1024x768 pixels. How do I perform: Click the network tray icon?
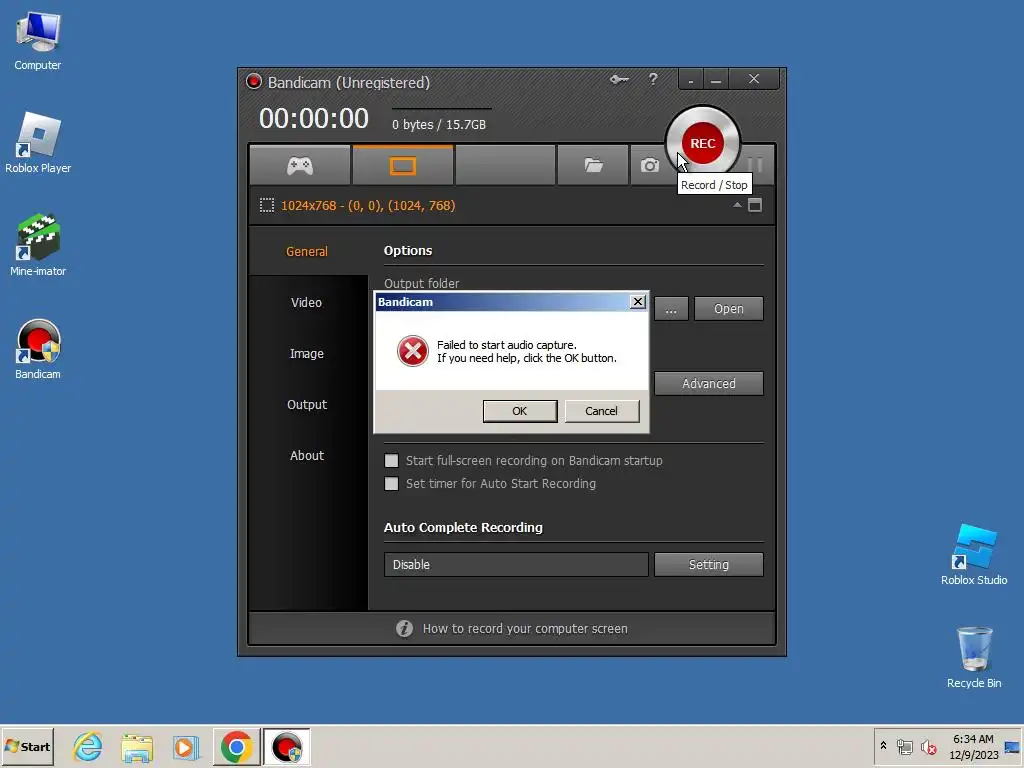904,746
